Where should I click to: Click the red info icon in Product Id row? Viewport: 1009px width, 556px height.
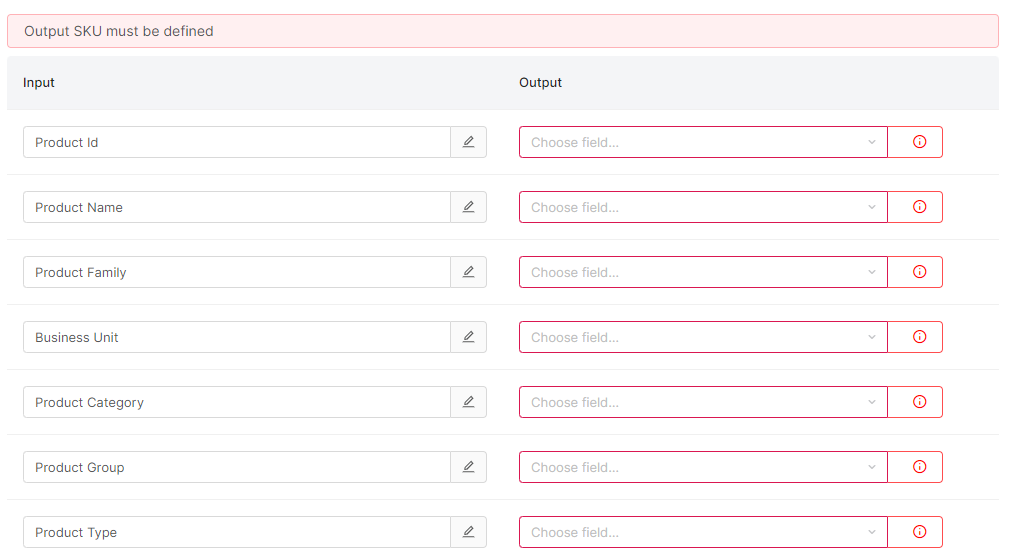(919, 142)
